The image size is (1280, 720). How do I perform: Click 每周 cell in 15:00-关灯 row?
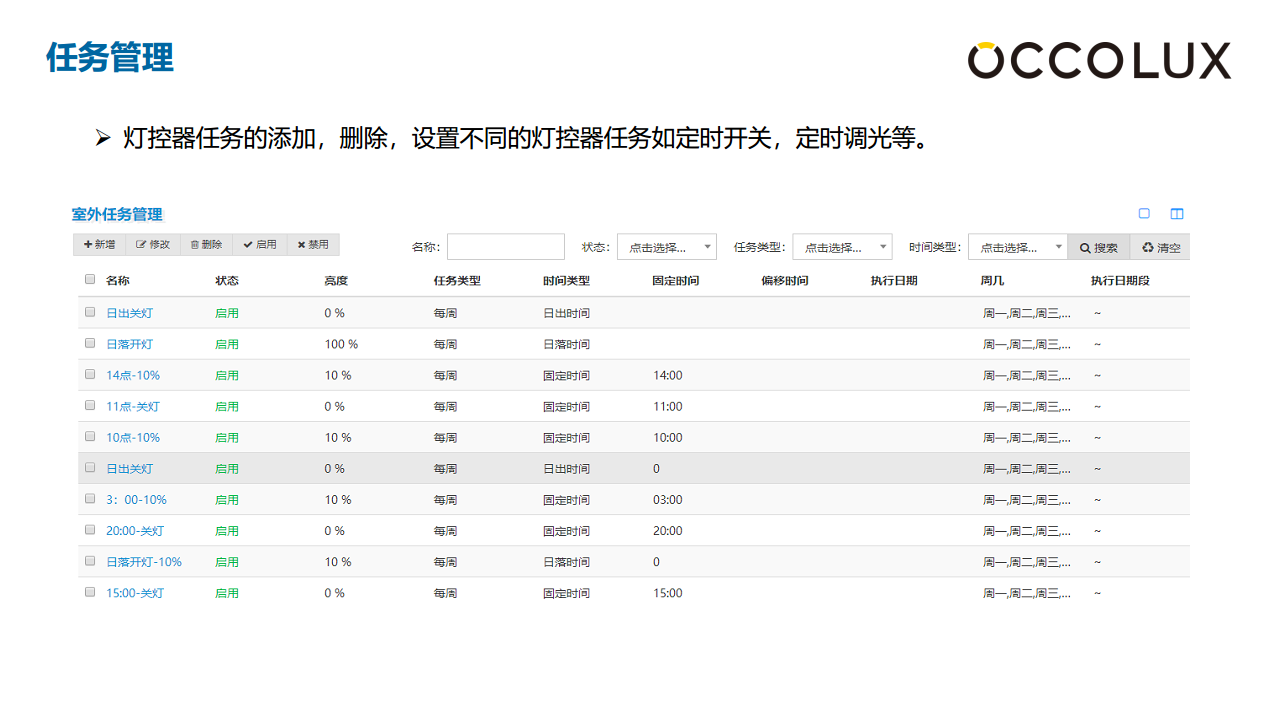445,592
